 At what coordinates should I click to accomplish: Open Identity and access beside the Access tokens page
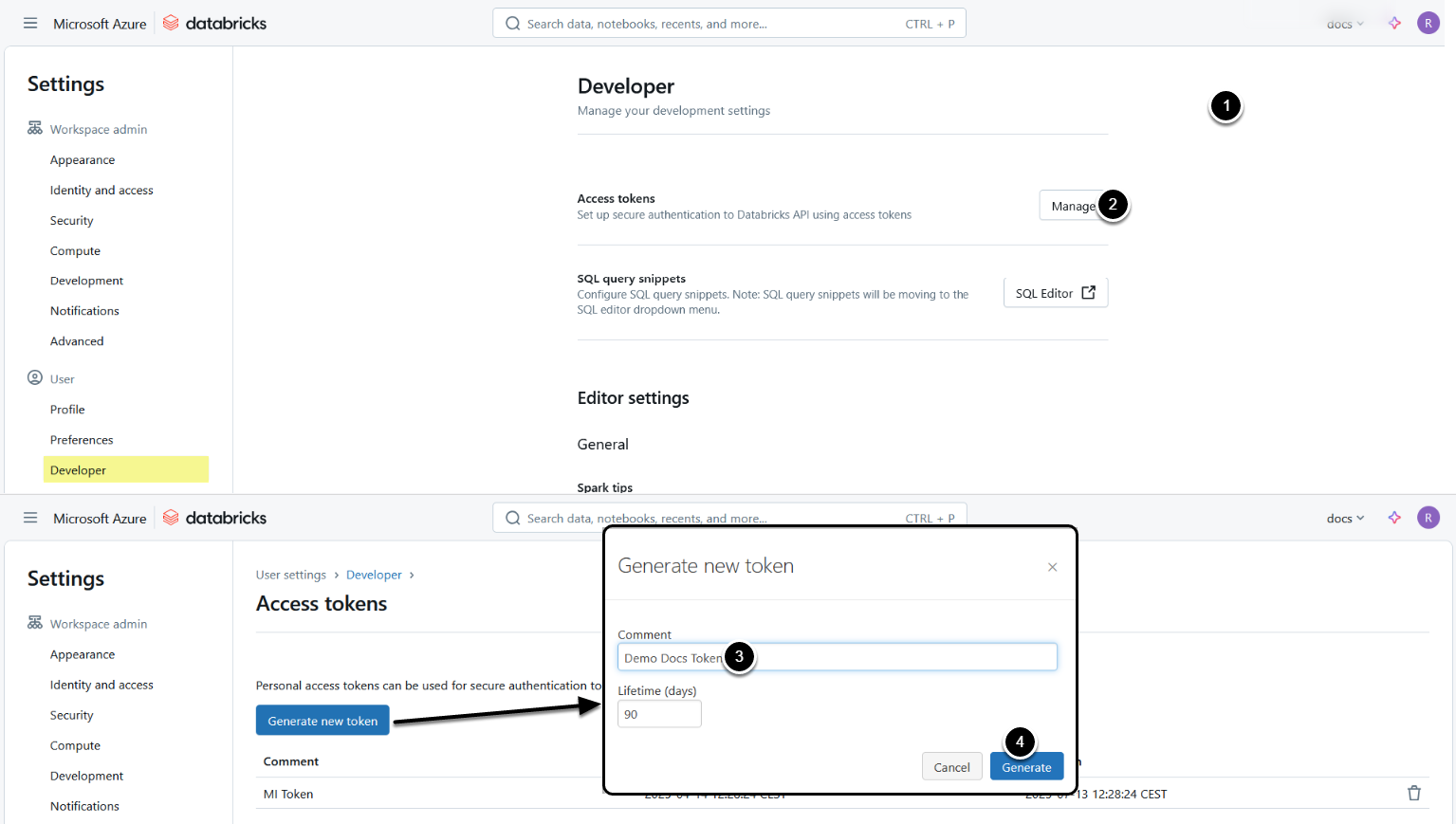101,685
